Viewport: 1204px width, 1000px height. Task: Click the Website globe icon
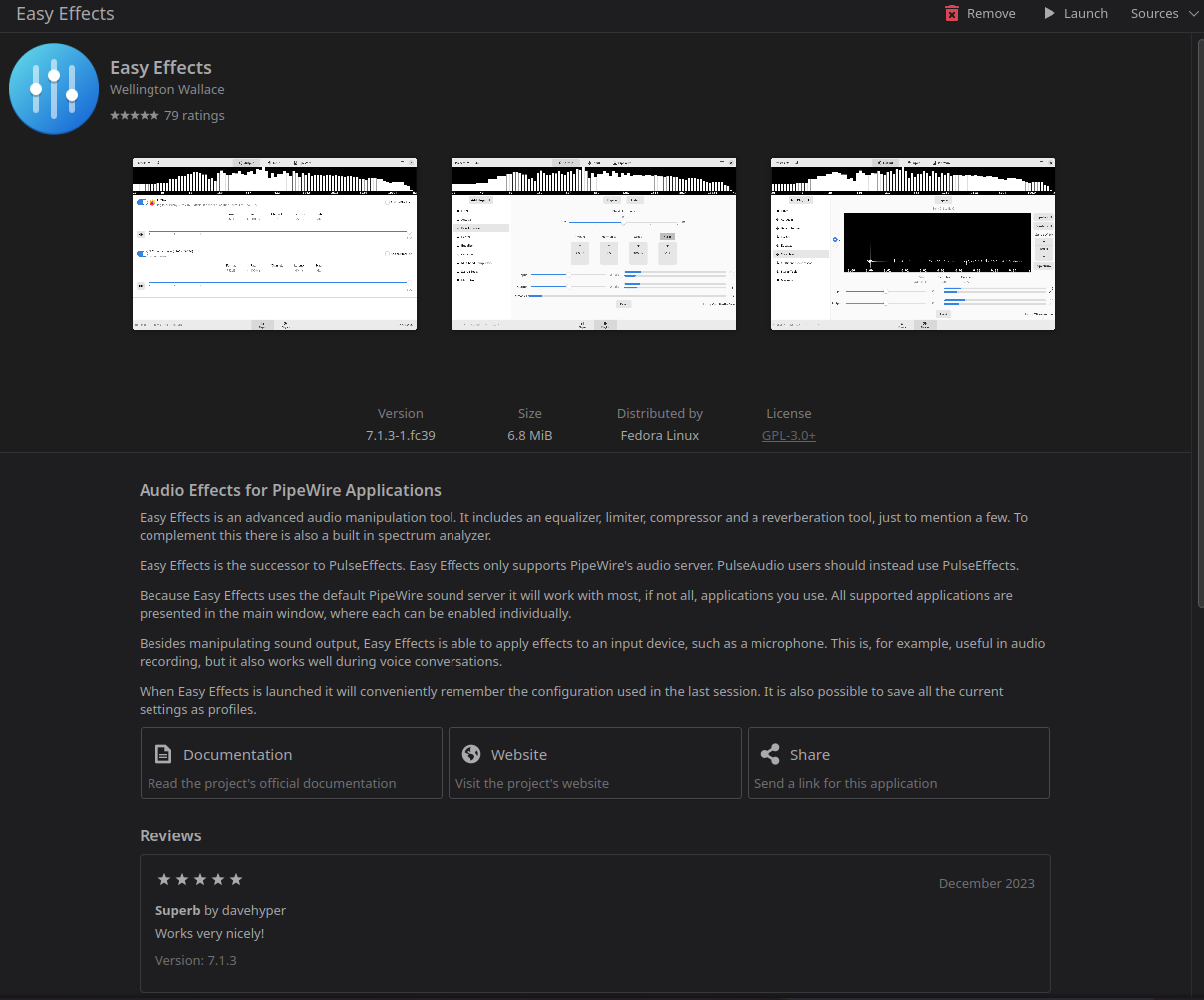pos(471,754)
